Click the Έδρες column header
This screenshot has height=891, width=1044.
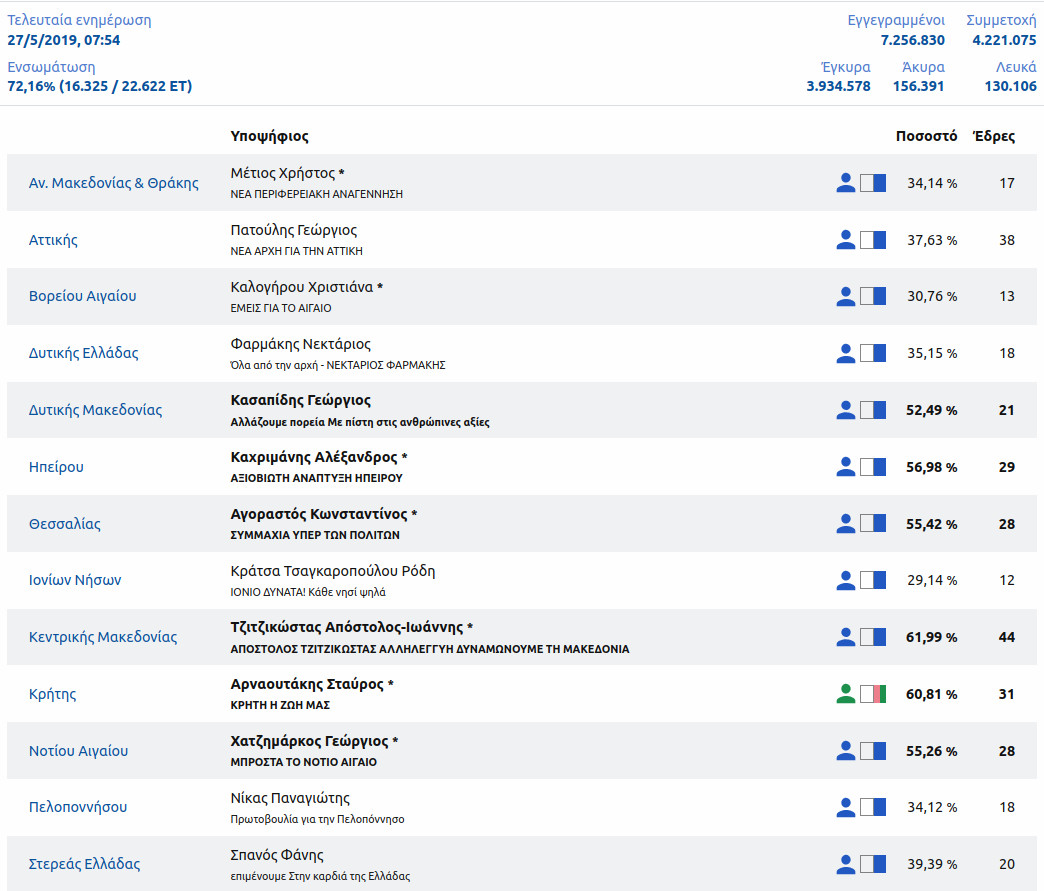tap(993, 136)
